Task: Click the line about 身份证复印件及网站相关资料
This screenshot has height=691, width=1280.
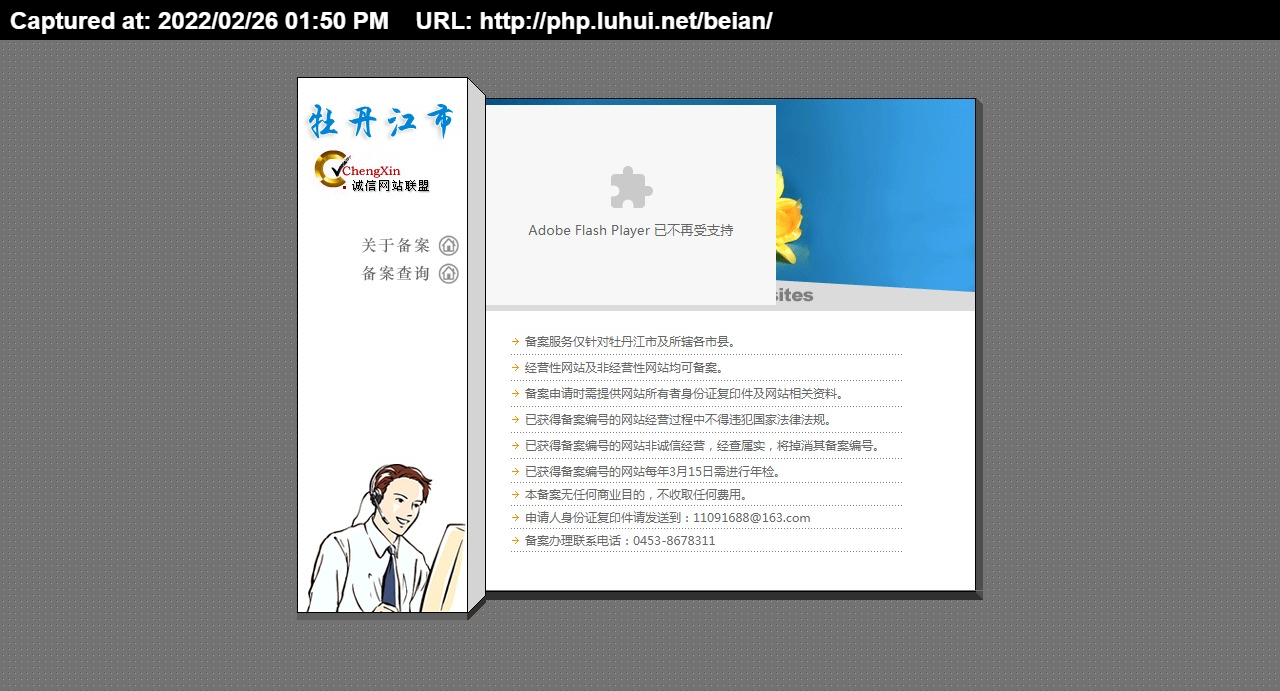Action: [686, 393]
